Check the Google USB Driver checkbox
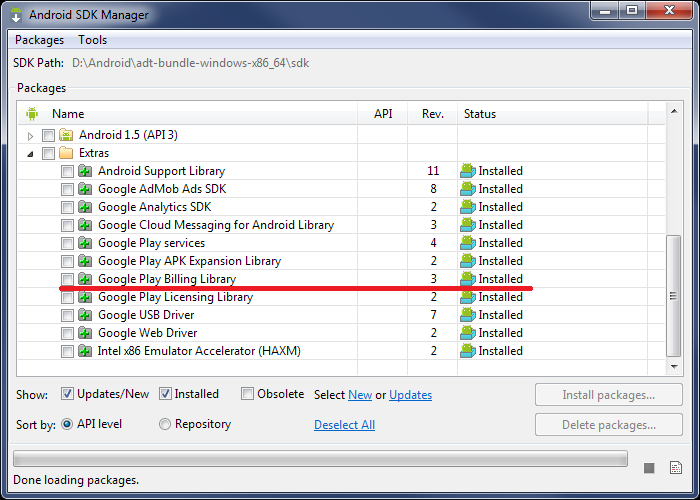The image size is (700, 500). 67,315
